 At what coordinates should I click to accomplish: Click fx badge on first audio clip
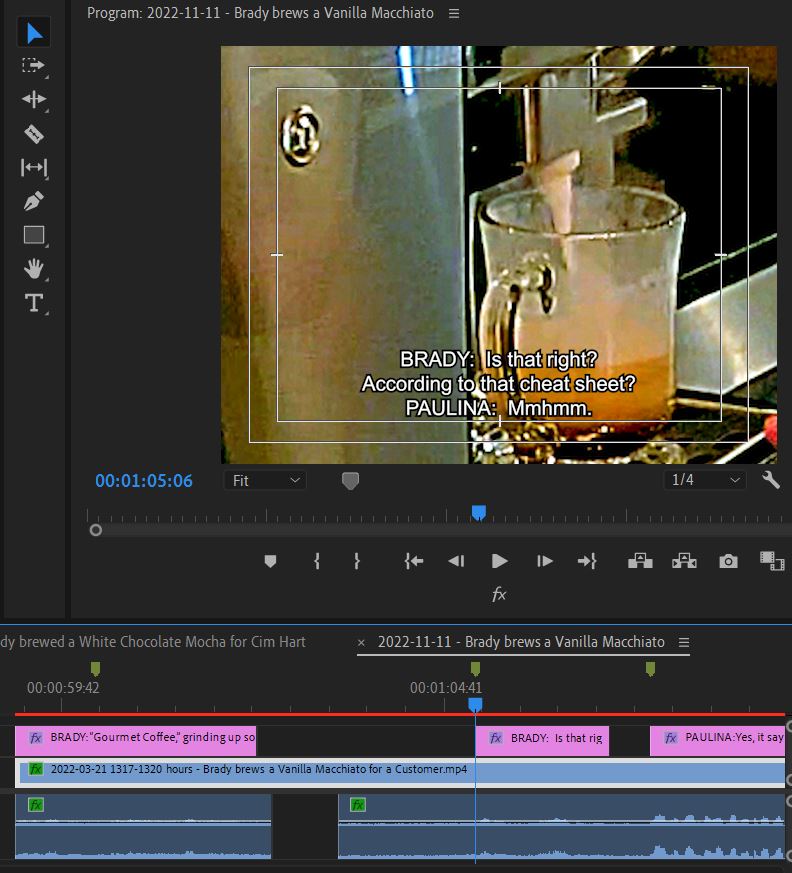(36, 805)
